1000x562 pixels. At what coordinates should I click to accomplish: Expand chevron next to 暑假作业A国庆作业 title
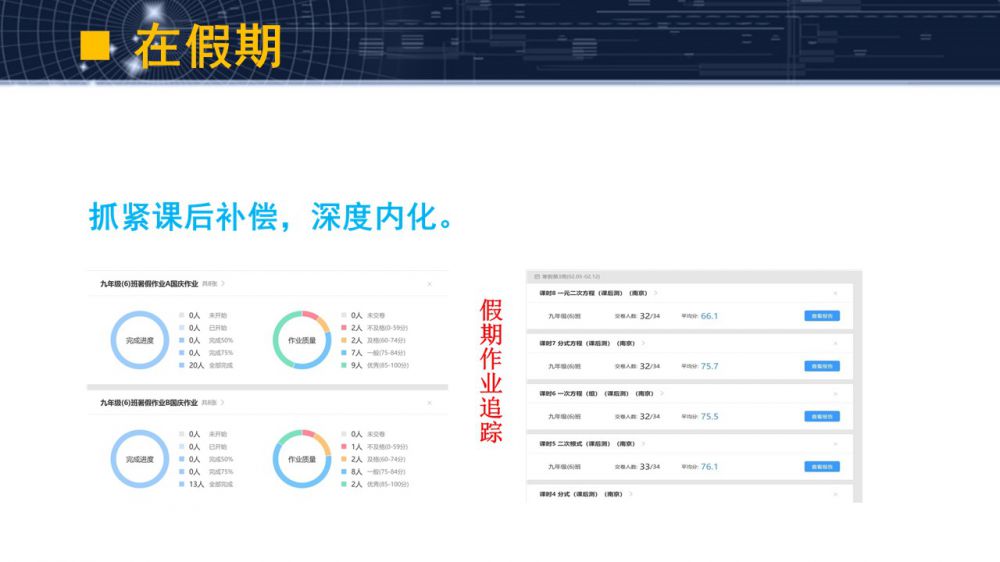(224, 285)
